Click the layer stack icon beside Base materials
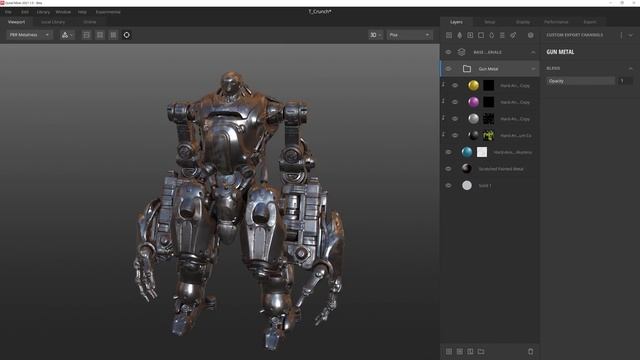The height and width of the screenshot is (360, 640). 462,52
